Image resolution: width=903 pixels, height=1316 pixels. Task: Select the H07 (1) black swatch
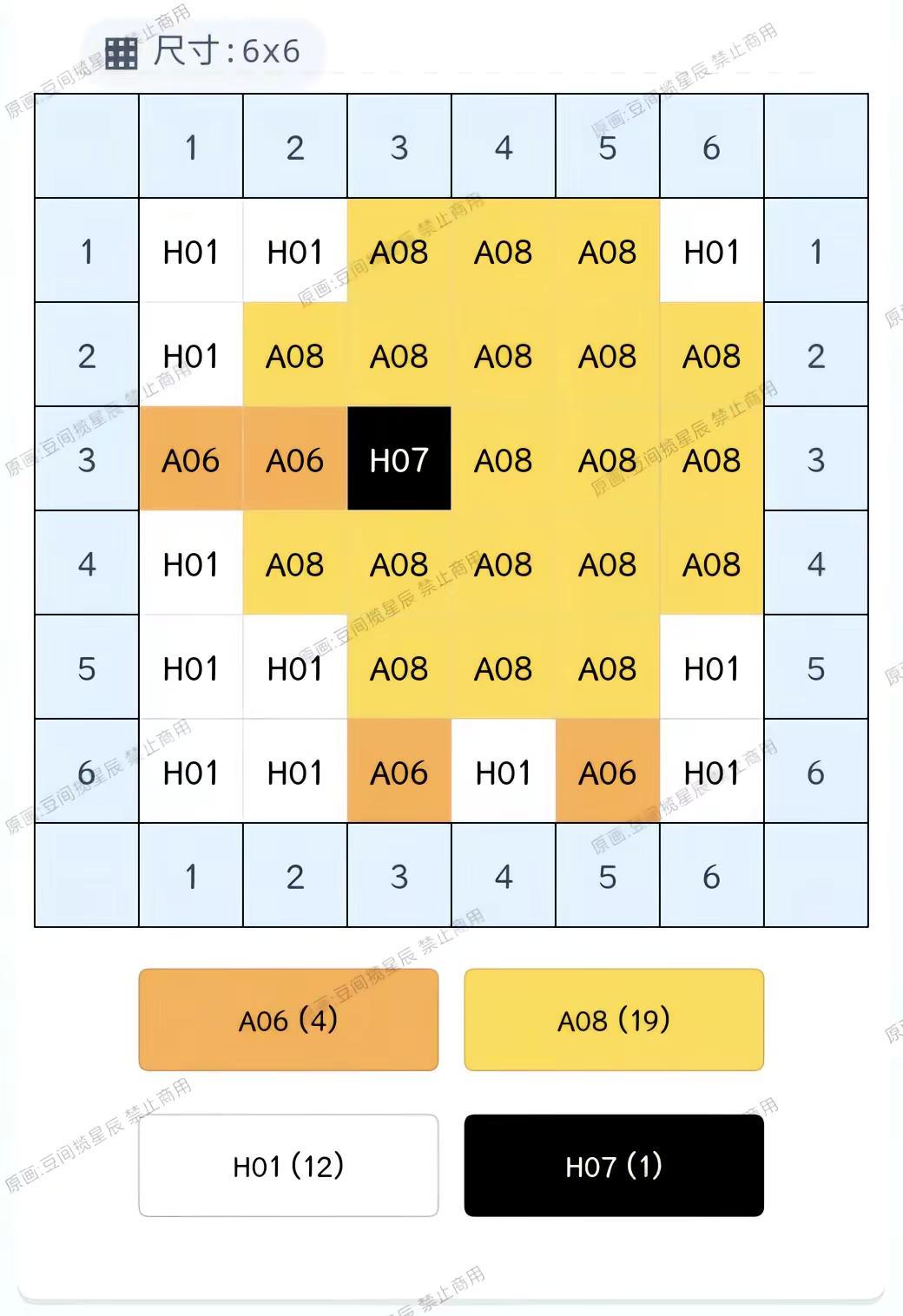614,1166
